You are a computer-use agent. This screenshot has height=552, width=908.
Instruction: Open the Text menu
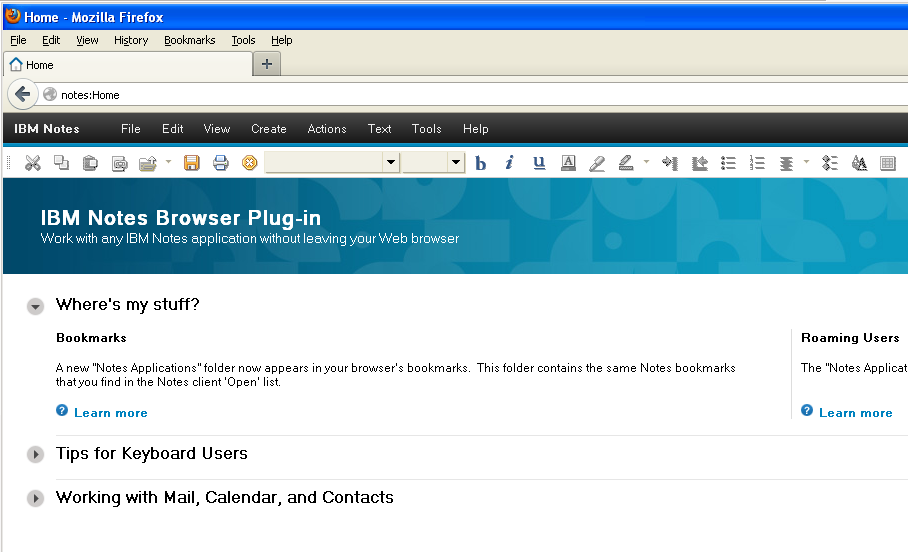[380, 129]
